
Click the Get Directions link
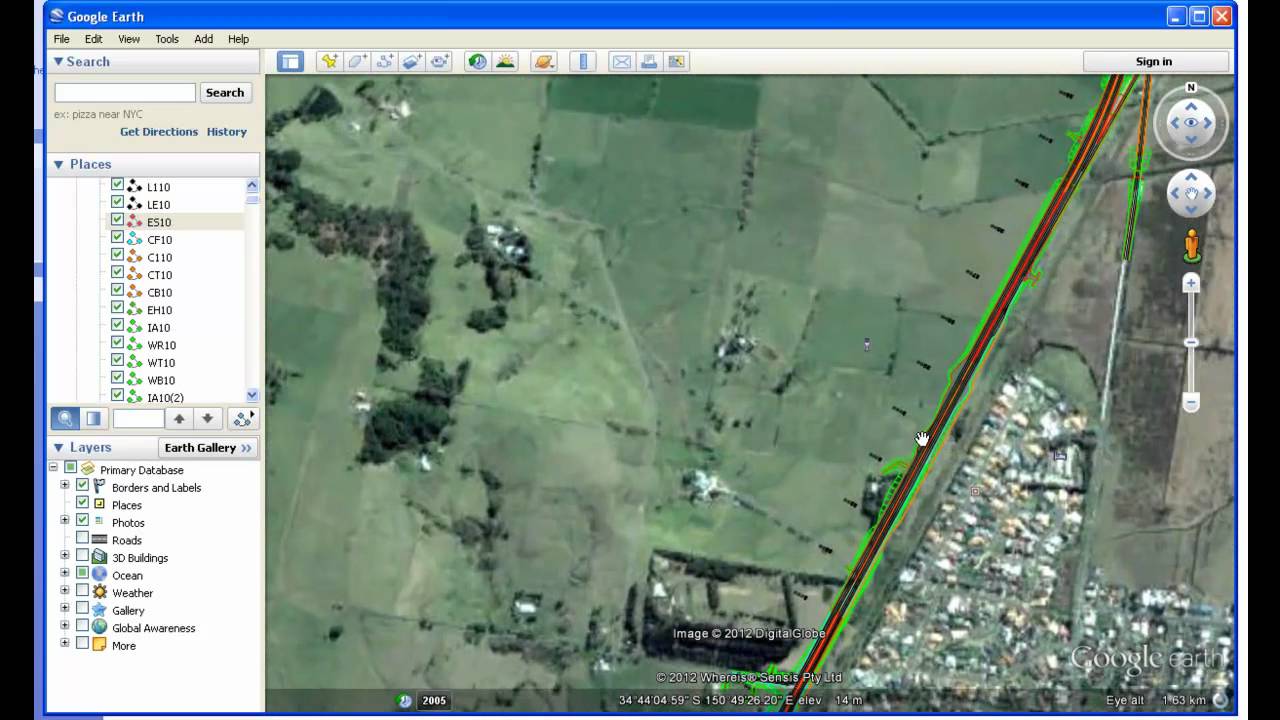(159, 132)
